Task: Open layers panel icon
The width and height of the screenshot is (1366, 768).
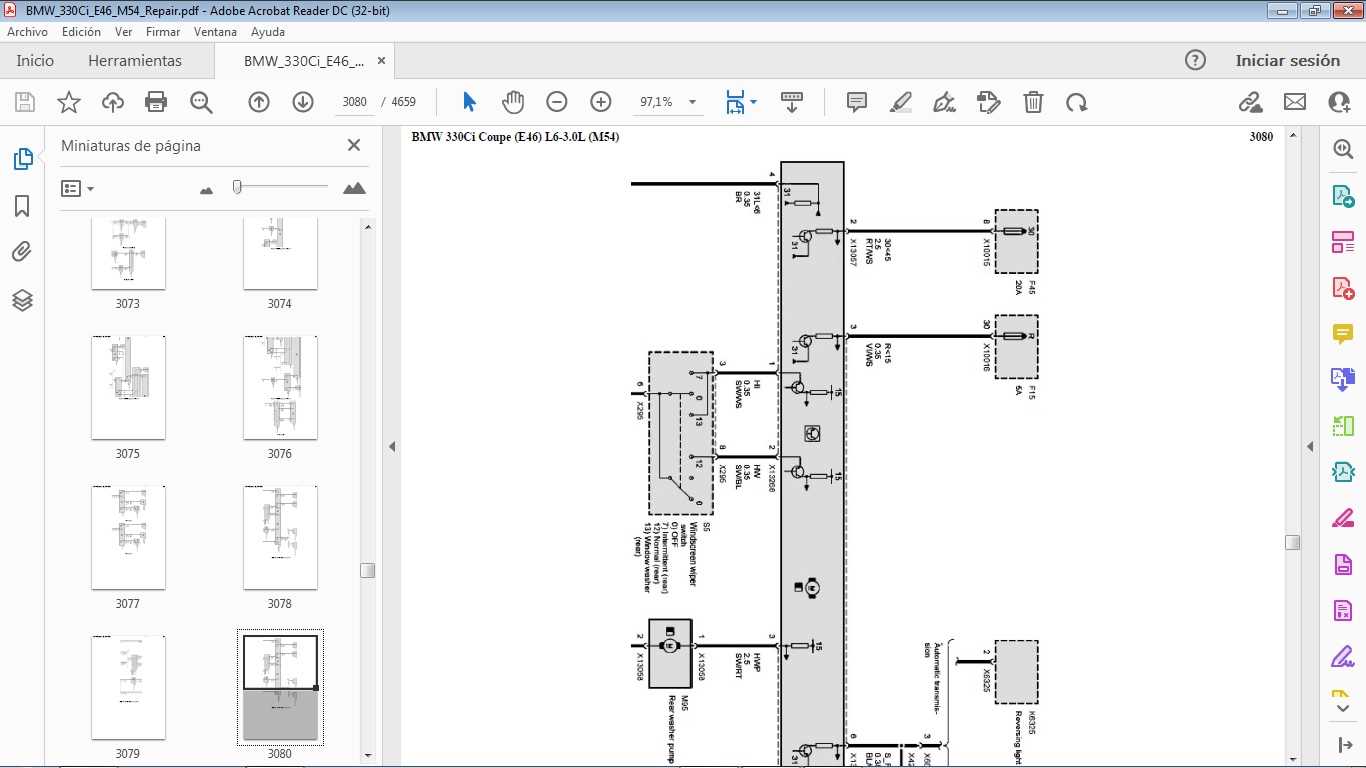Action: [22, 300]
